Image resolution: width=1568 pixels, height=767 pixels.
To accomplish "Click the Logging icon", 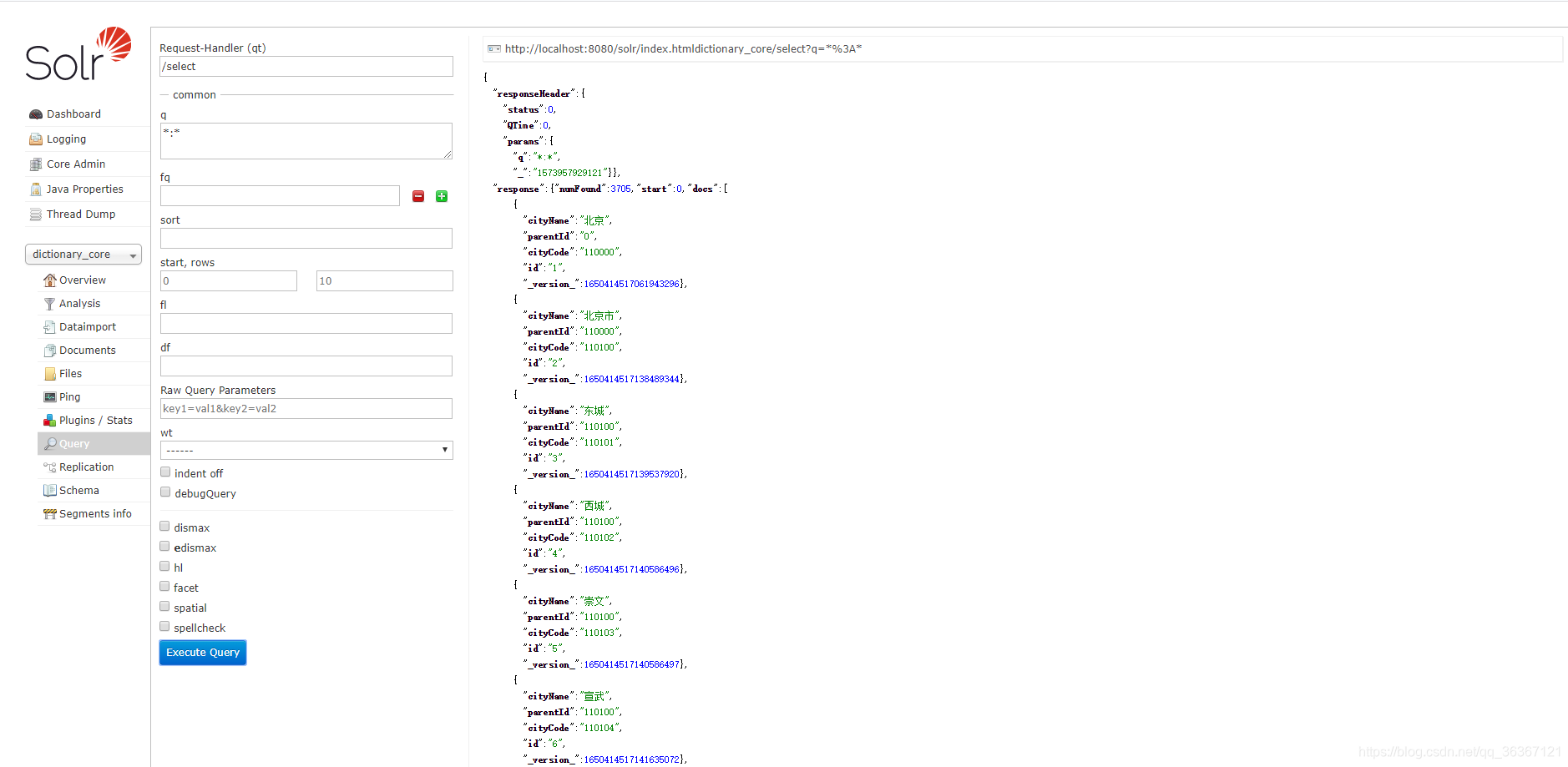I will coord(36,139).
